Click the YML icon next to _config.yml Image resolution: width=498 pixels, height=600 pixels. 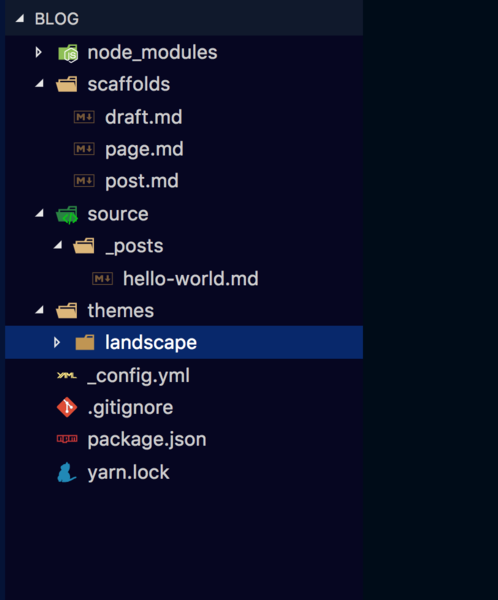coord(67,375)
